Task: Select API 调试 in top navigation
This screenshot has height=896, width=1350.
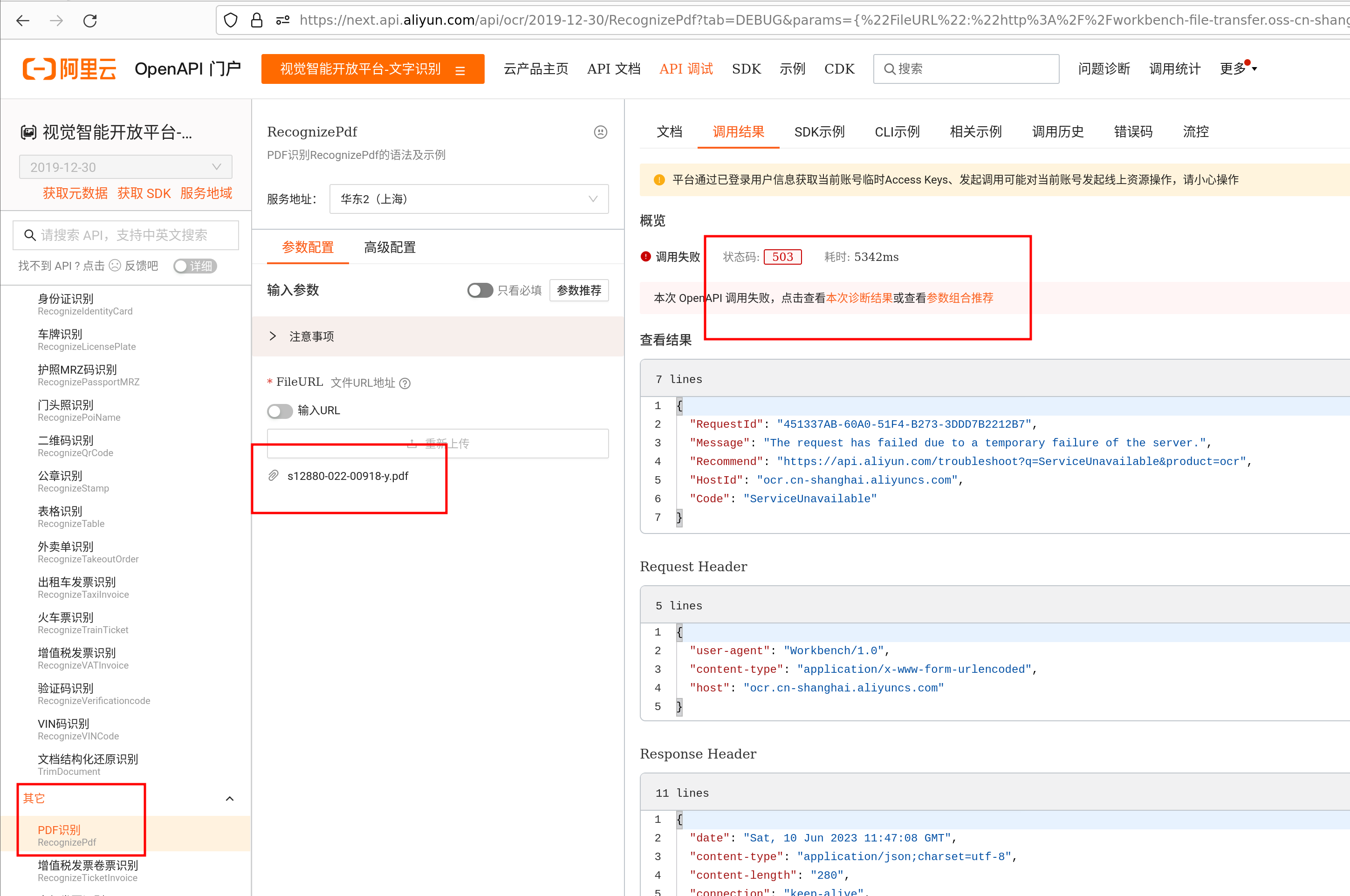Action: [x=686, y=69]
